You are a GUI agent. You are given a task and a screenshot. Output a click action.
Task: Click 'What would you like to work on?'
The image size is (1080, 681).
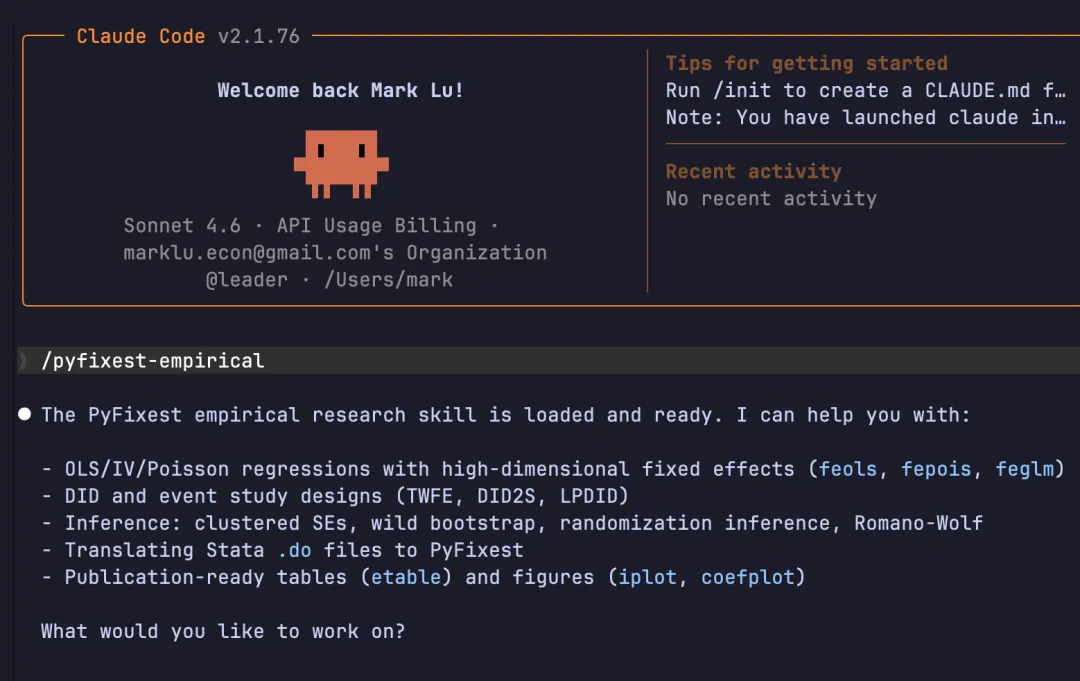pos(223,631)
